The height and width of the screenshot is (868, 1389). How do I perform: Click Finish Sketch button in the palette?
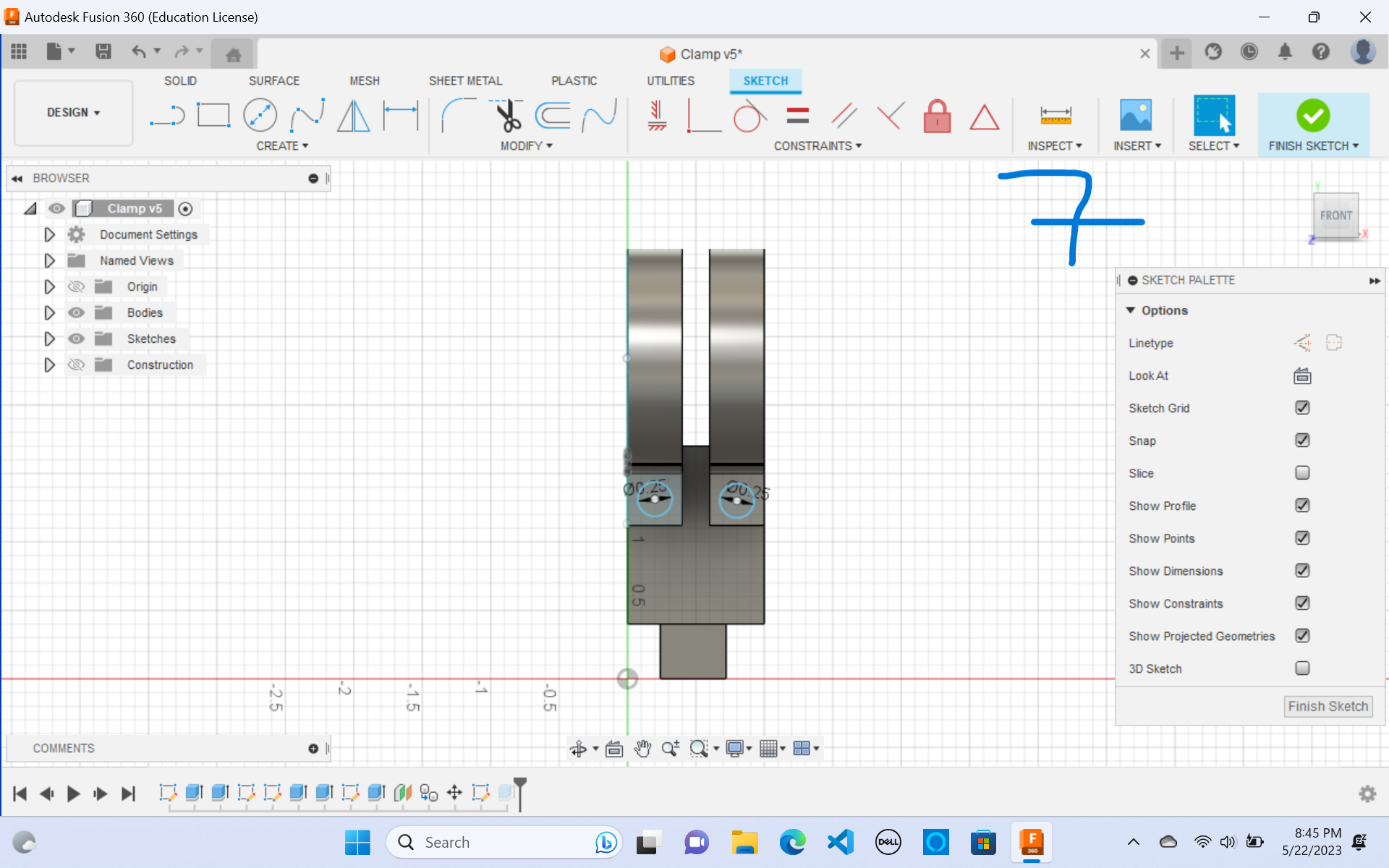pos(1328,706)
